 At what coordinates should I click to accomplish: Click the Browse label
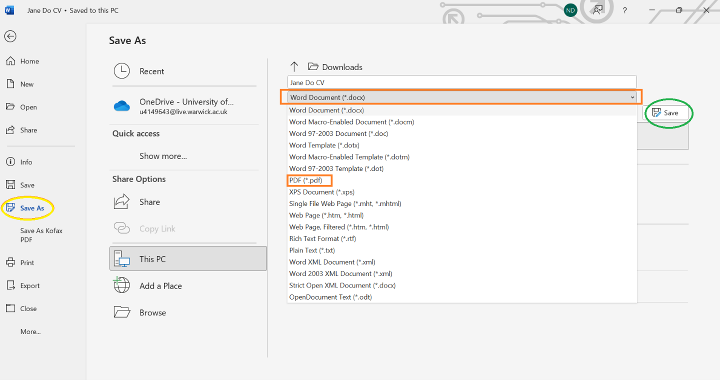pyautogui.click(x=152, y=313)
